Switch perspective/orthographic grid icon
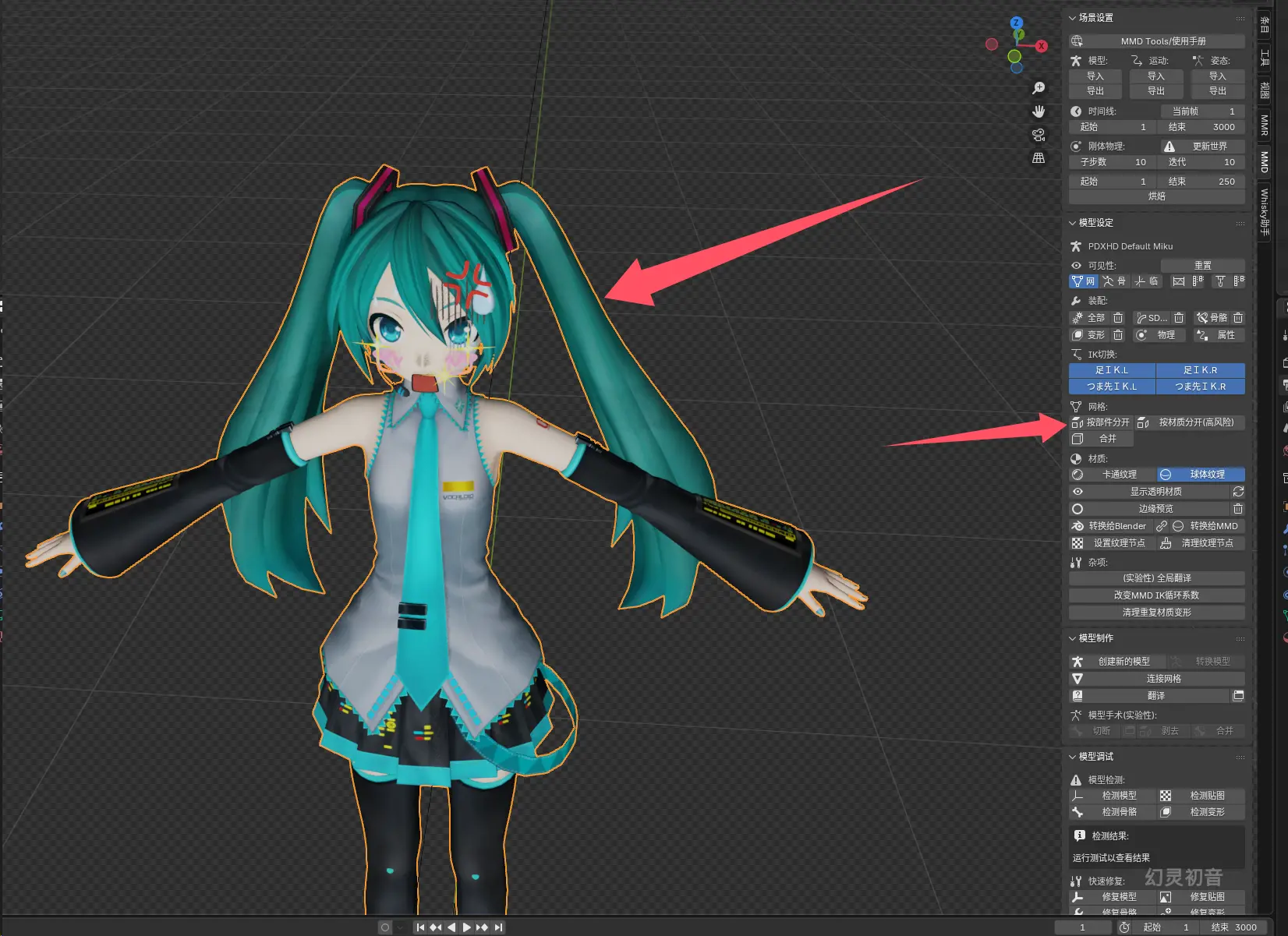Screen dimensions: 1288x936 [1039, 158]
